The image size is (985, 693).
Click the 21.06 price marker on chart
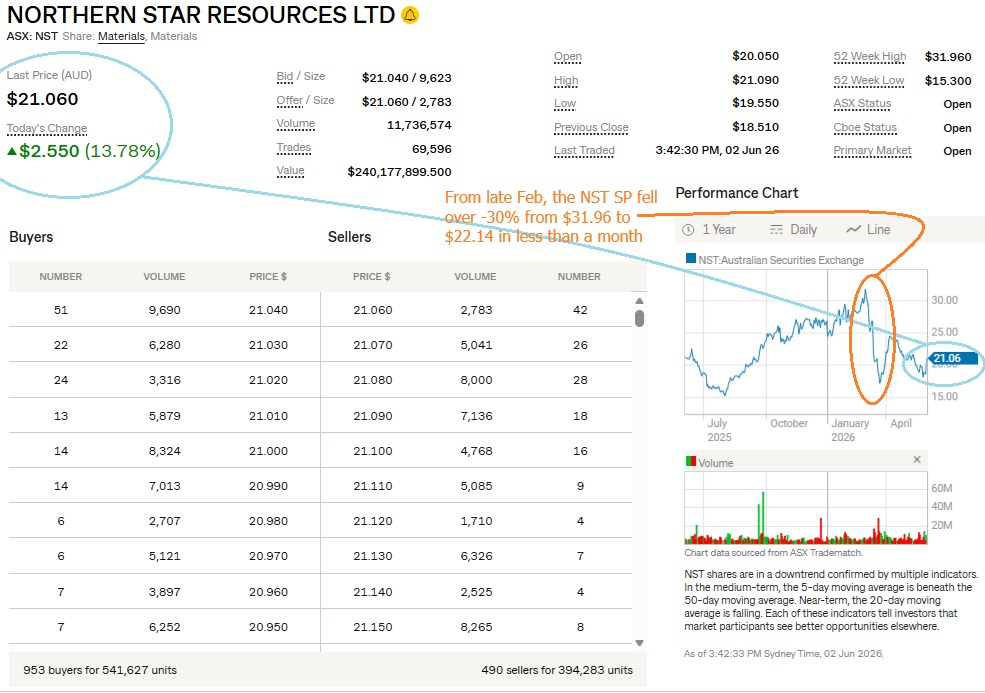[x=951, y=359]
